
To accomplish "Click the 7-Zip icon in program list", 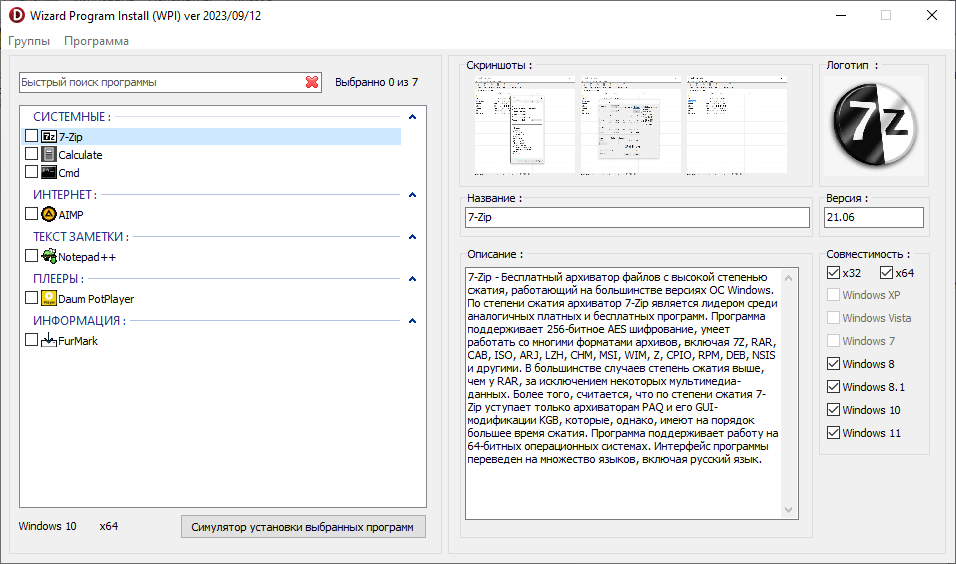I will click(49, 136).
